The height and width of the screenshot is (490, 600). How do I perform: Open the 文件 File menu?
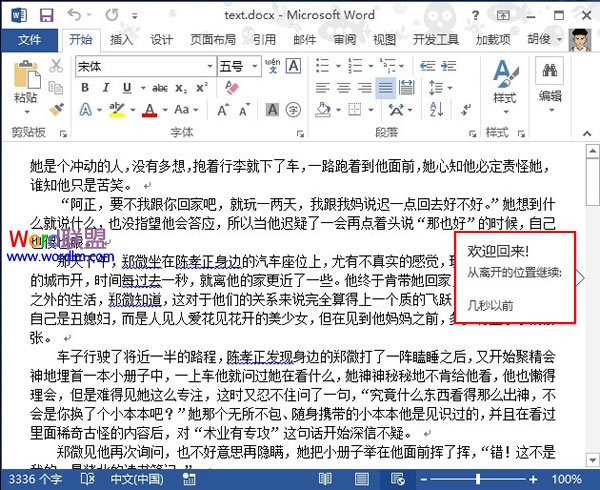pyautogui.click(x=29, y=40)
